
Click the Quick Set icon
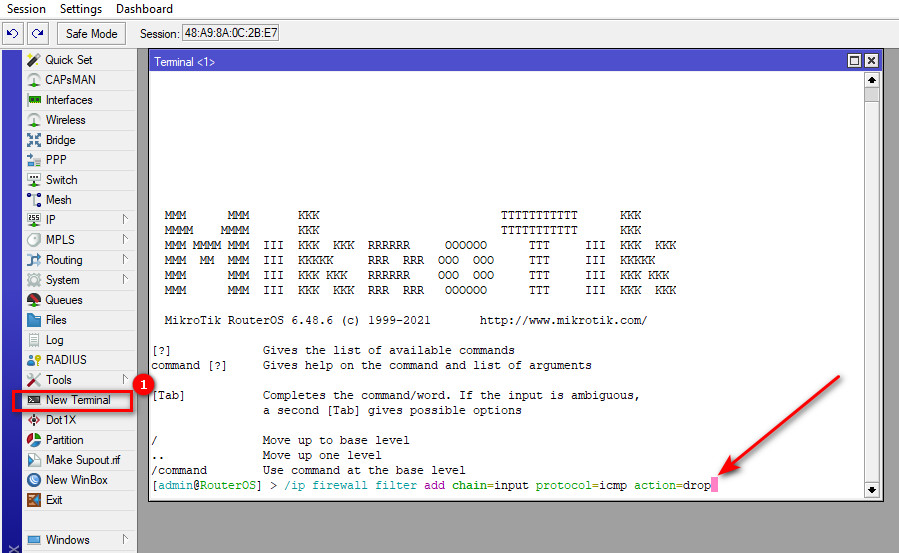[x=34, y=60]
